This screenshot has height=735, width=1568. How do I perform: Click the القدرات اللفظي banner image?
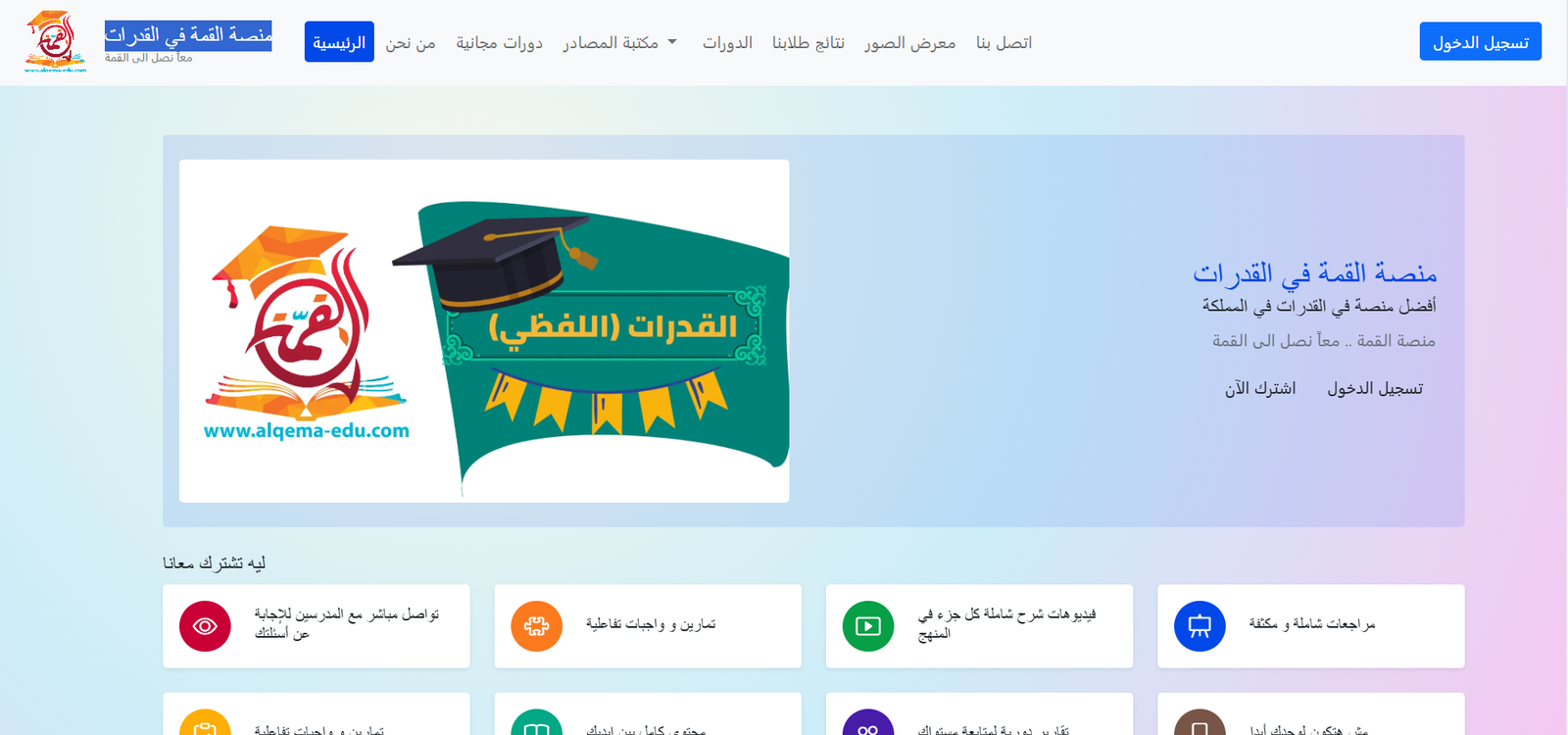[484, 331]
